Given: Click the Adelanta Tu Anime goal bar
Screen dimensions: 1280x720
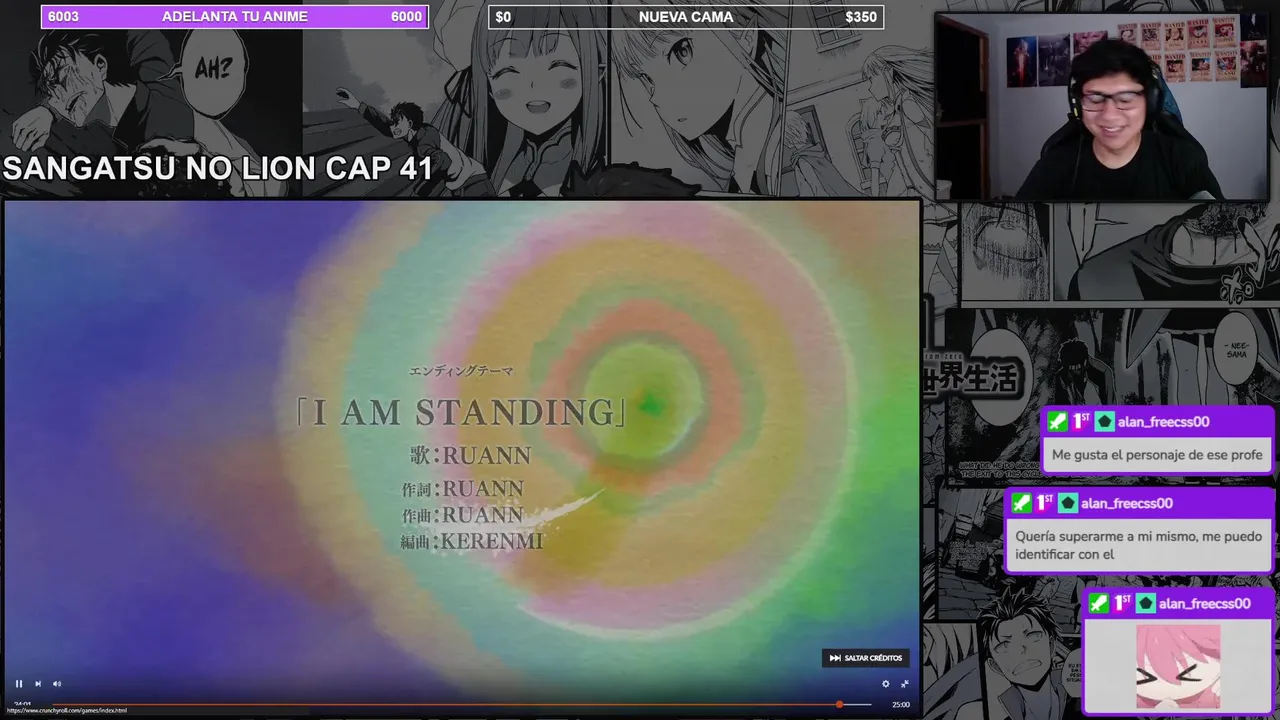Looking at the screenshot, I should coord(235,17).
